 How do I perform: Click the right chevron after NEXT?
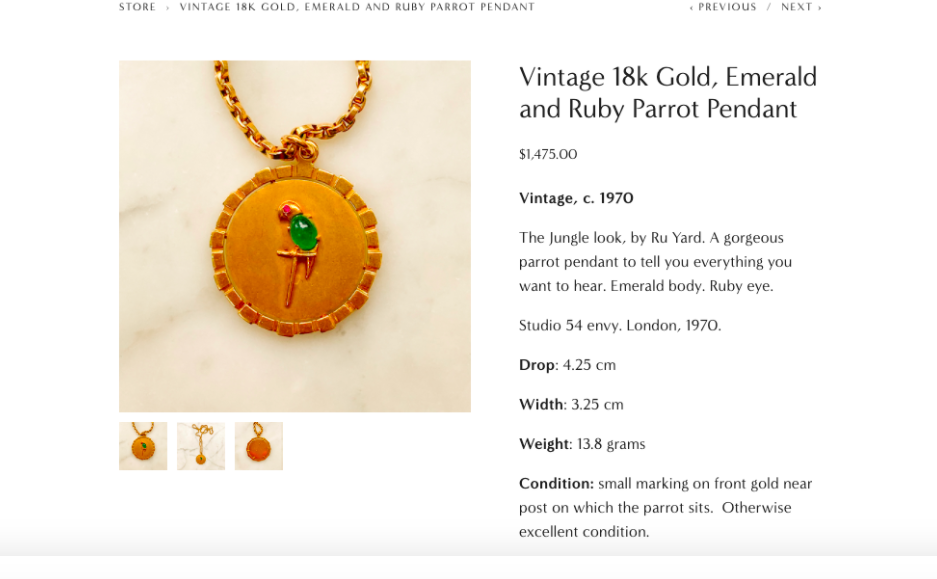tap(819, 8)
